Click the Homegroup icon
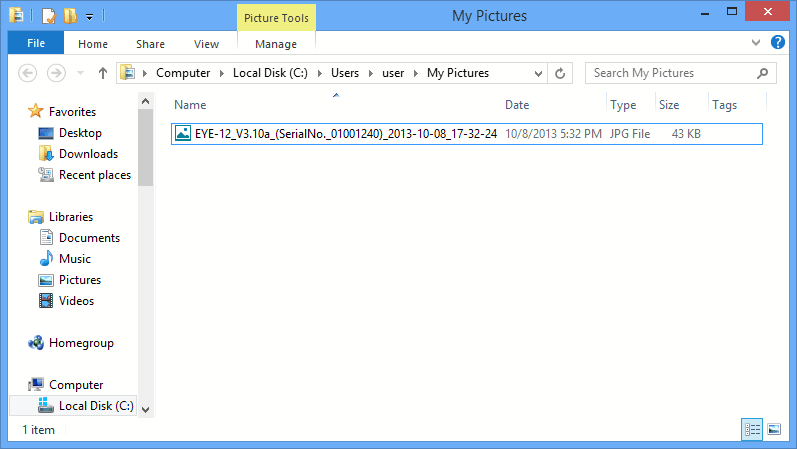The image size is (797, 449). 36,343
